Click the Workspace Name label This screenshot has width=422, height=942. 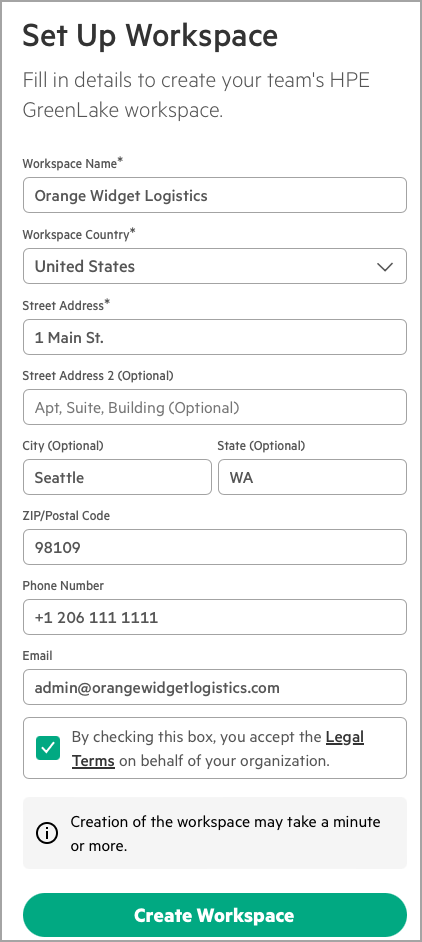click(x=72, y=163)
